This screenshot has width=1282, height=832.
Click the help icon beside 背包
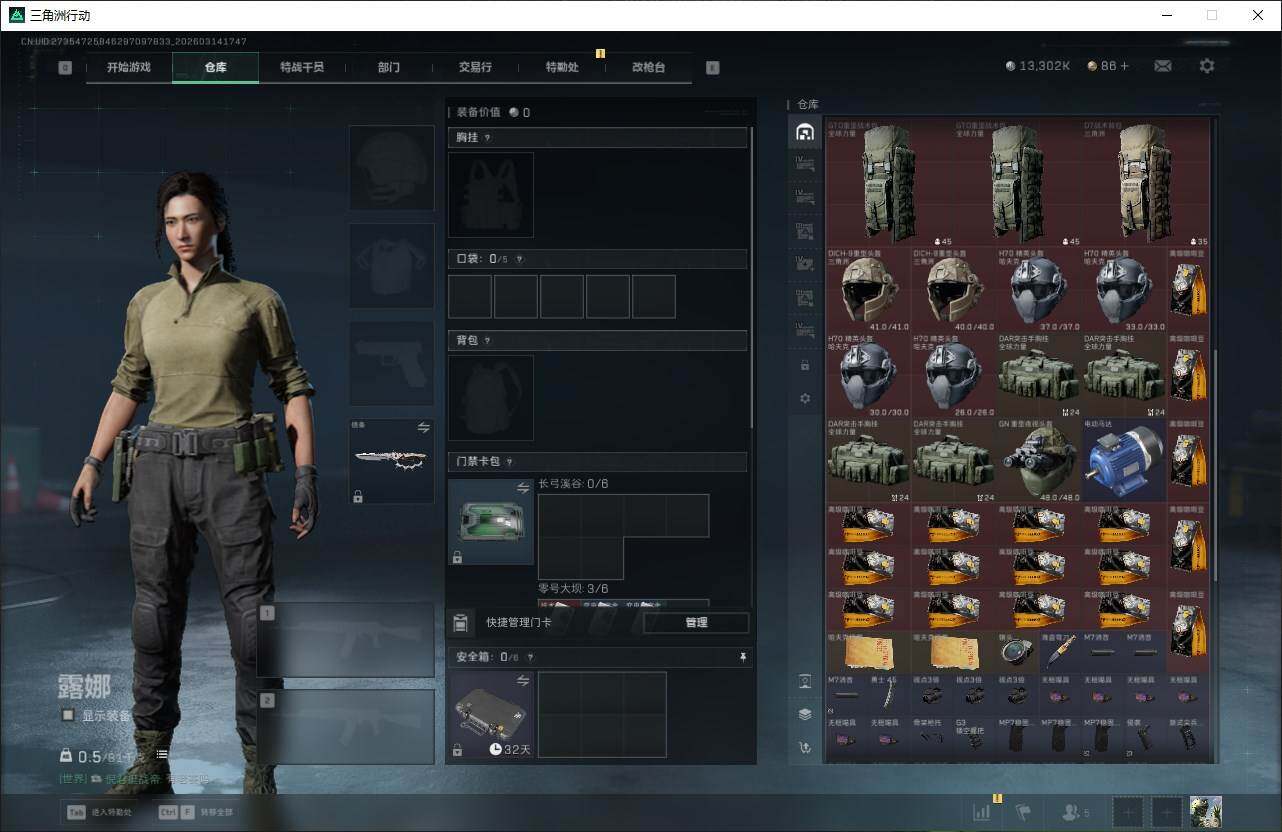(x=488, y=341)
